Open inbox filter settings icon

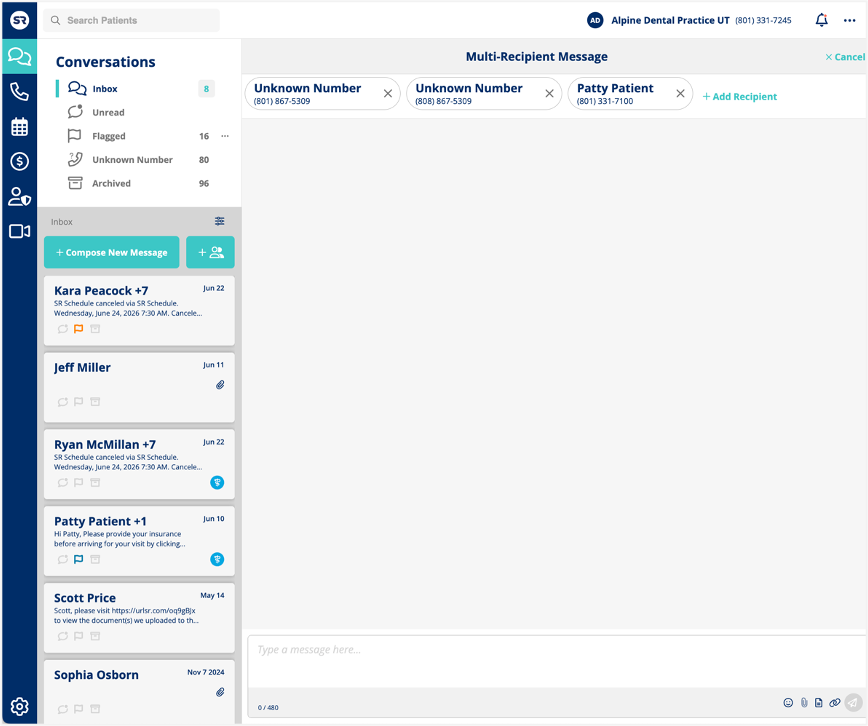[x=220, y=222]
